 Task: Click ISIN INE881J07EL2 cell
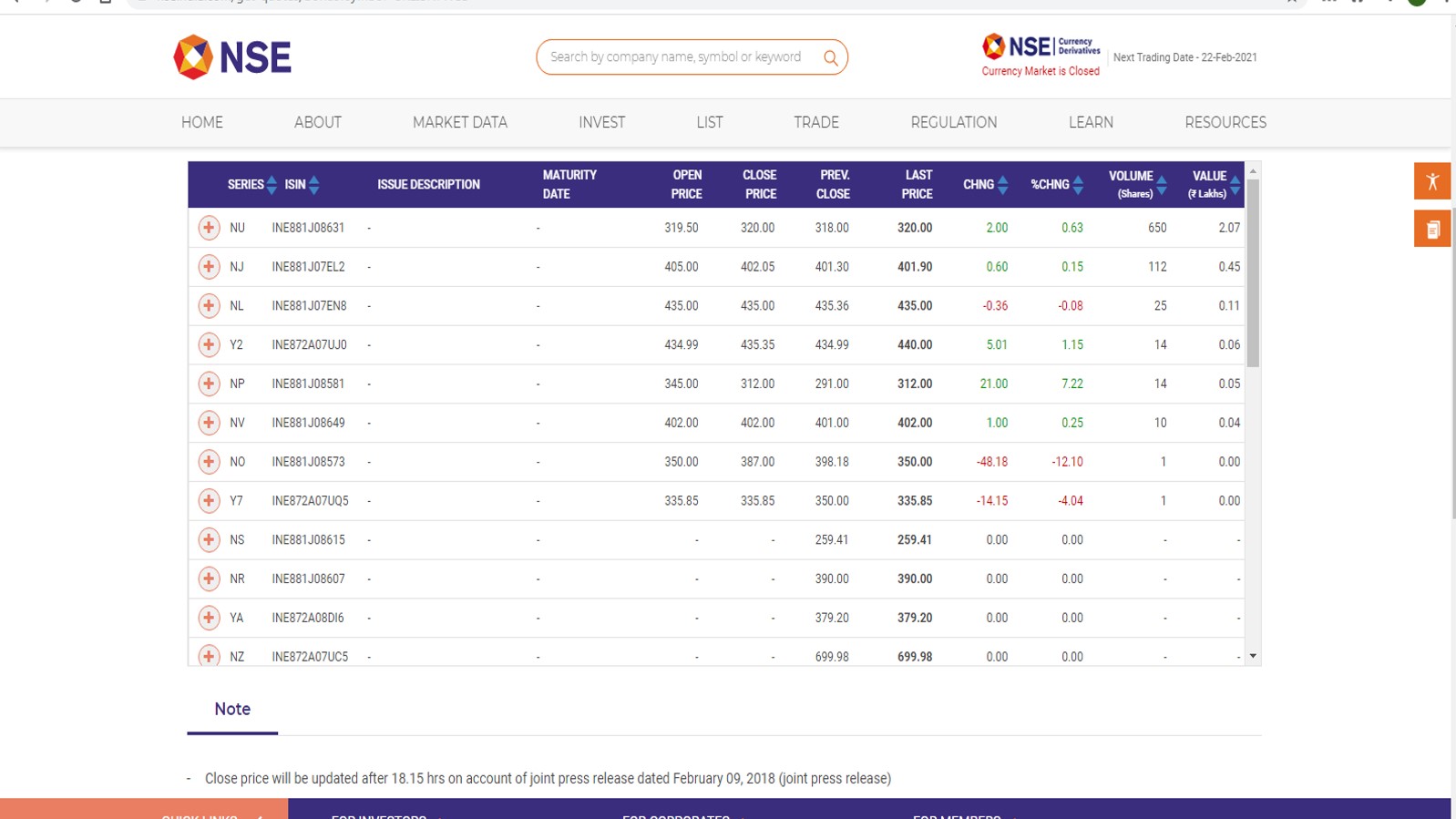tap(308, 267)
